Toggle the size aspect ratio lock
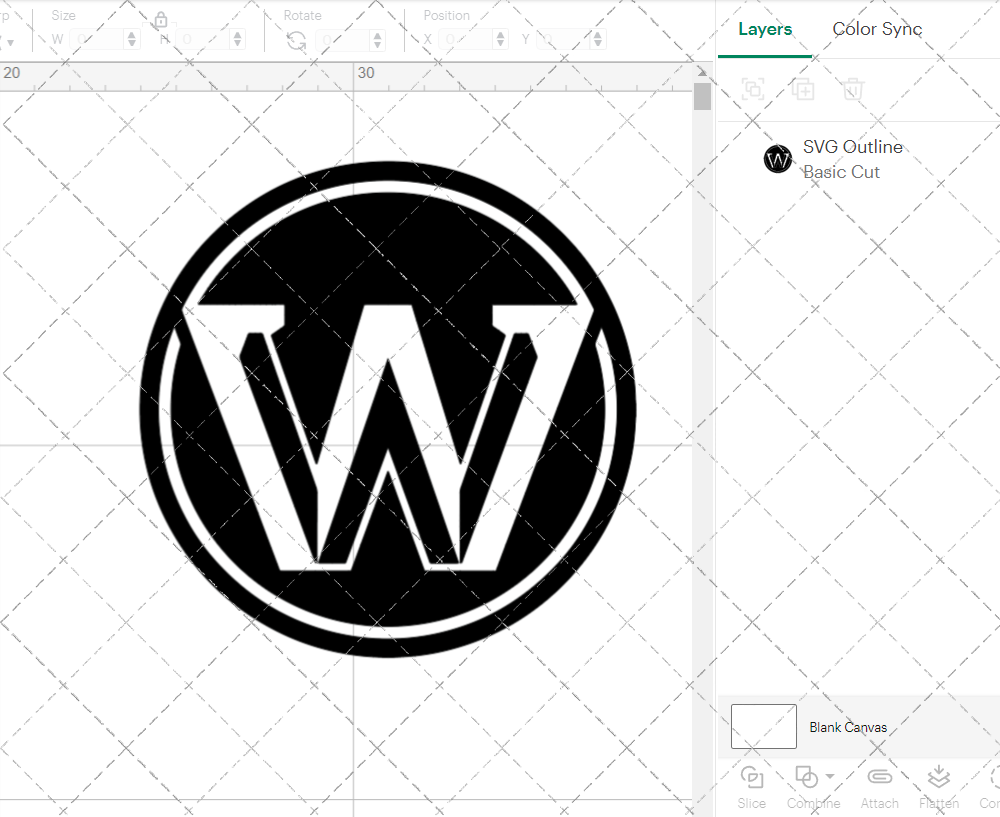 point(161,20)
